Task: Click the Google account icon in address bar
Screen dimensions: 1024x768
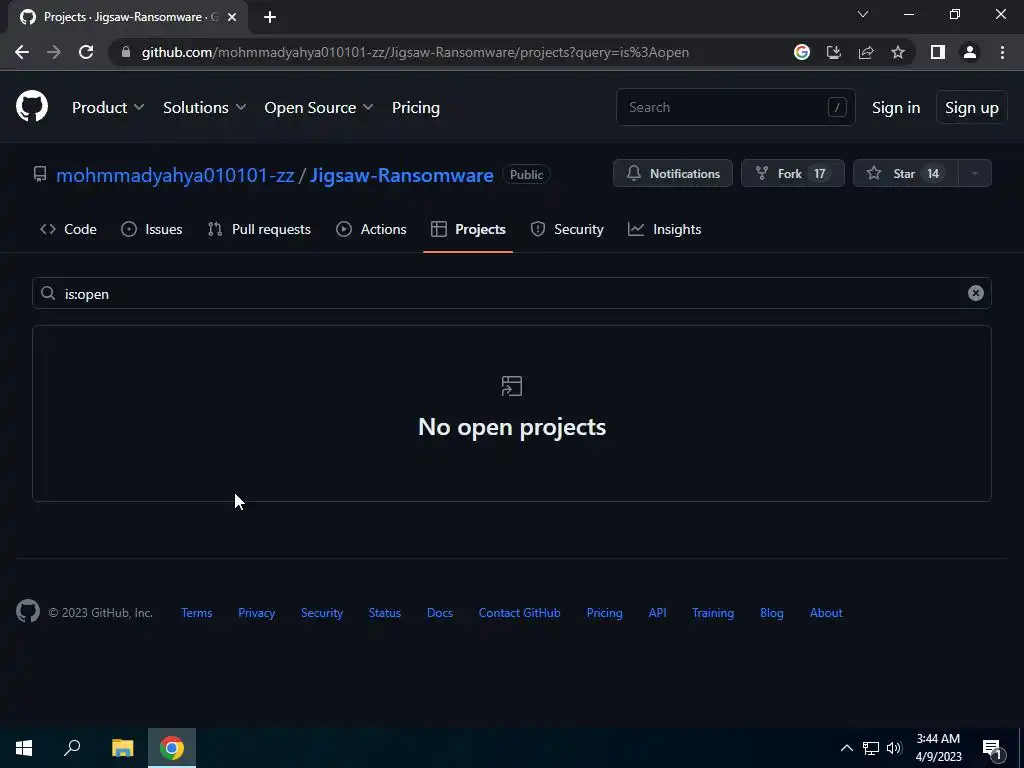Action: (802, 52)
